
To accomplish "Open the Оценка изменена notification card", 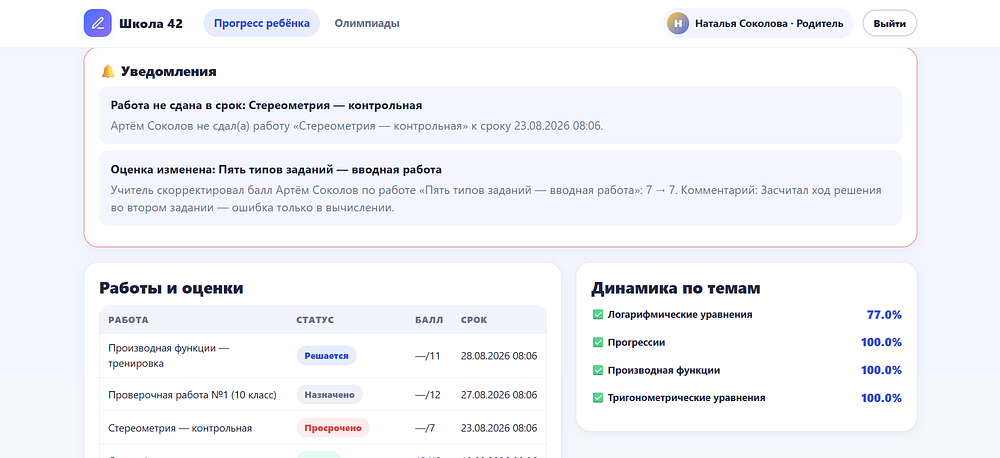I will (501, 188).
